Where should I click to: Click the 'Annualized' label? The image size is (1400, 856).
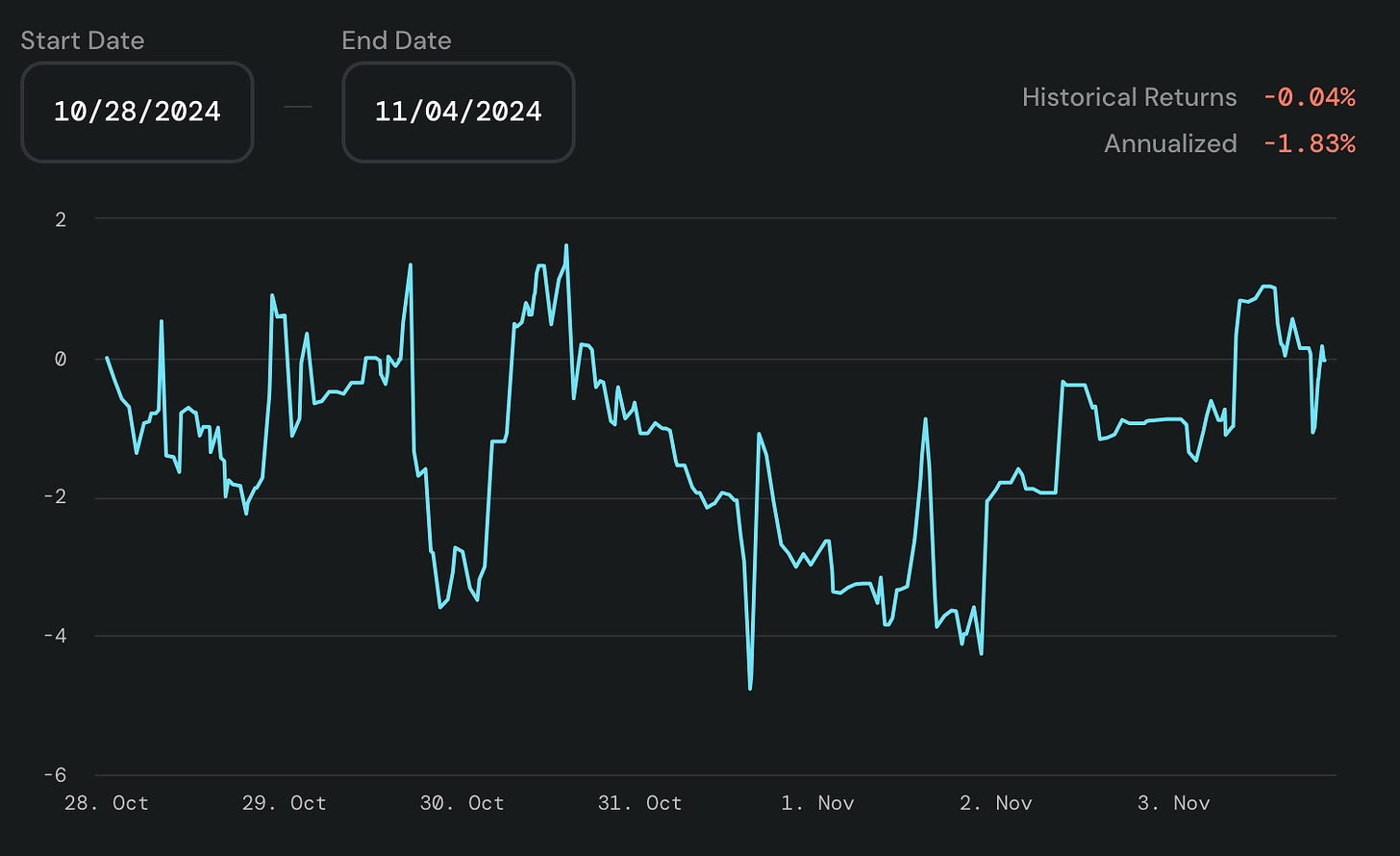tap(1170, 143)
